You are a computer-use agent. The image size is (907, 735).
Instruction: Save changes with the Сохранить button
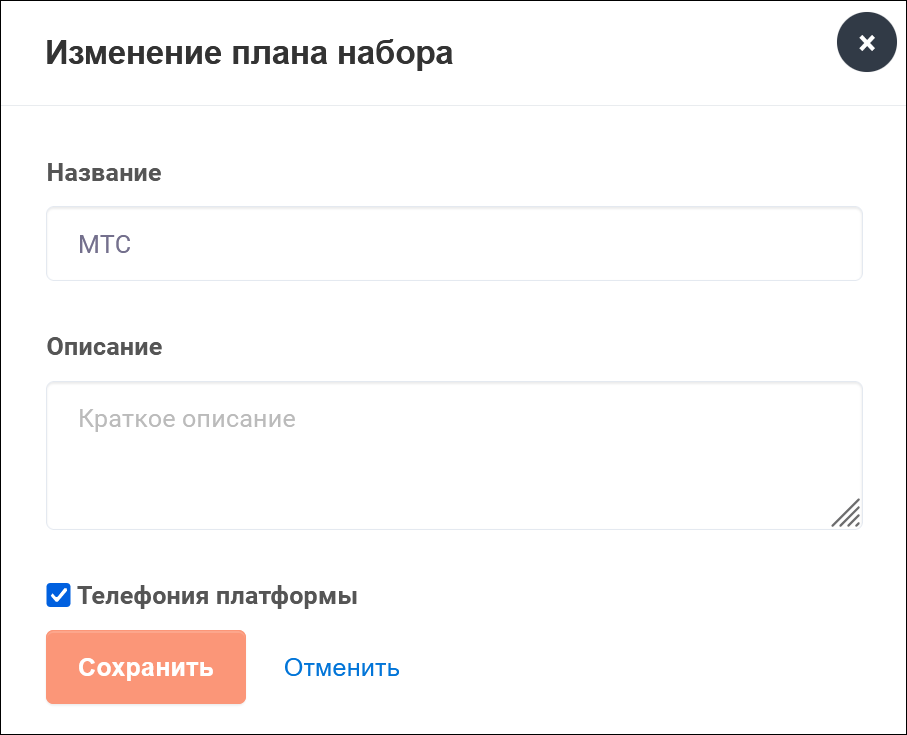click(x=146, y=667)
